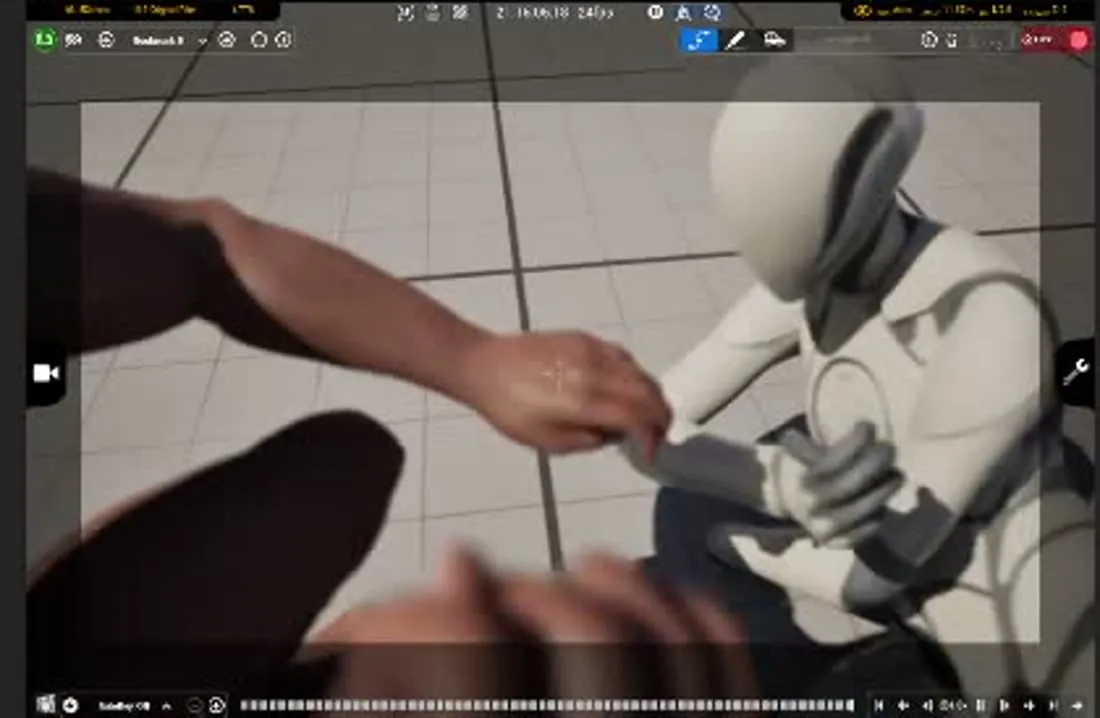Toggle the highlighted triangle icon right of the timecode
The image size is (1100, 718).
coord(683,13)
